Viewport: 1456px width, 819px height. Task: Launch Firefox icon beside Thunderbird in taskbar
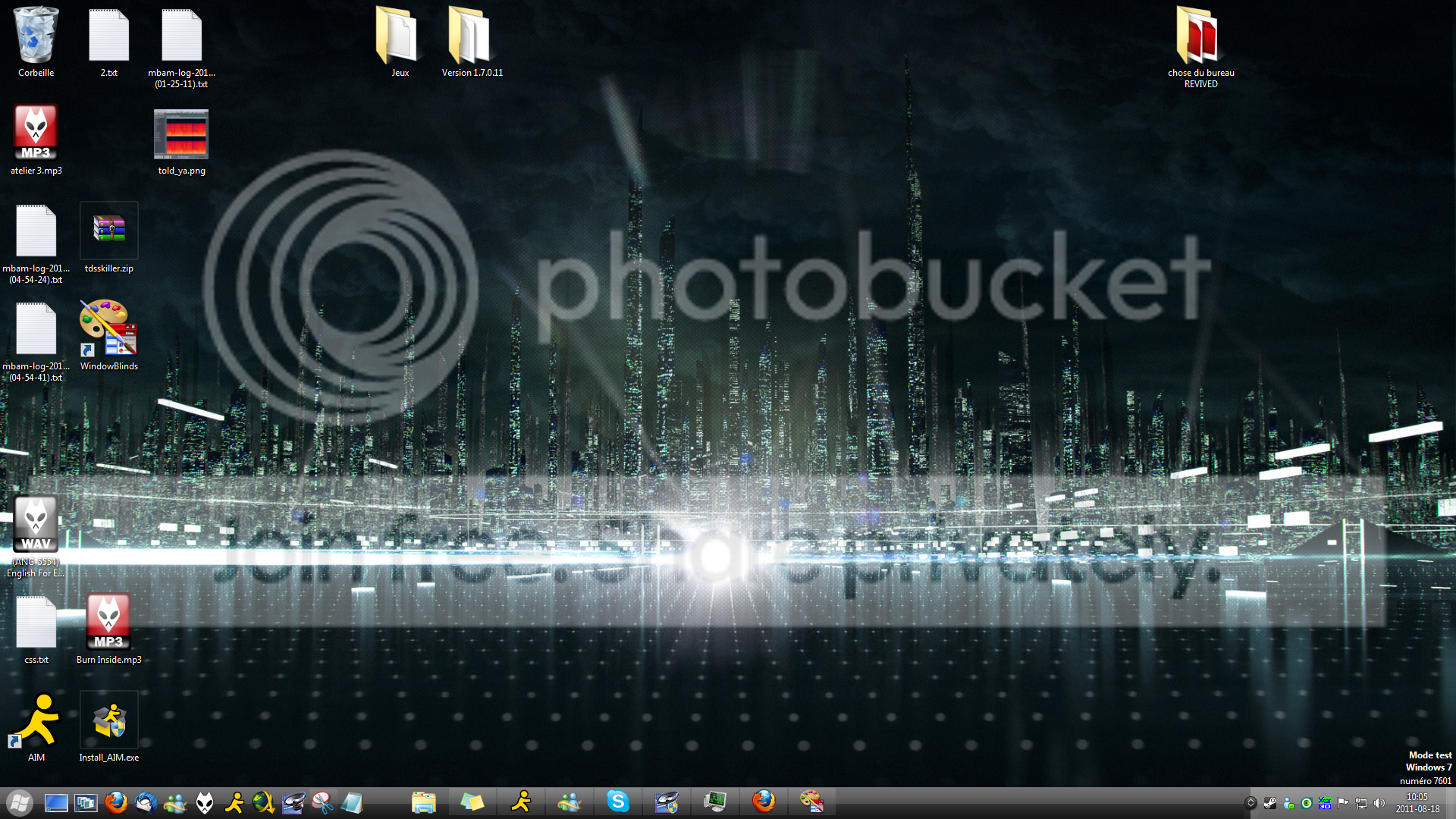click(x=116, y=802)
